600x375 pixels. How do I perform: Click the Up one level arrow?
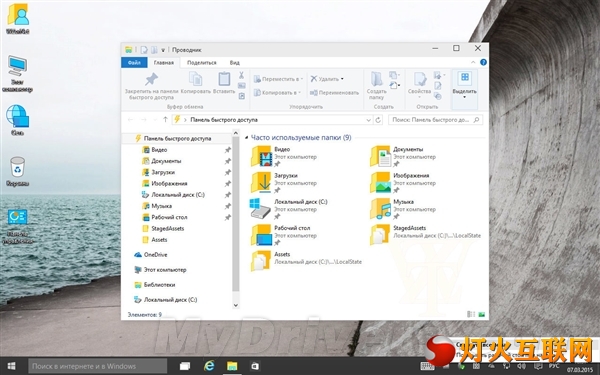[165, 120]
